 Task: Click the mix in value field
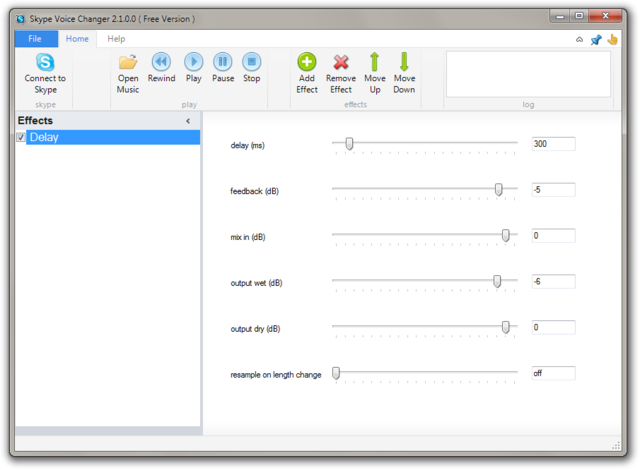[x=553, y=235]
